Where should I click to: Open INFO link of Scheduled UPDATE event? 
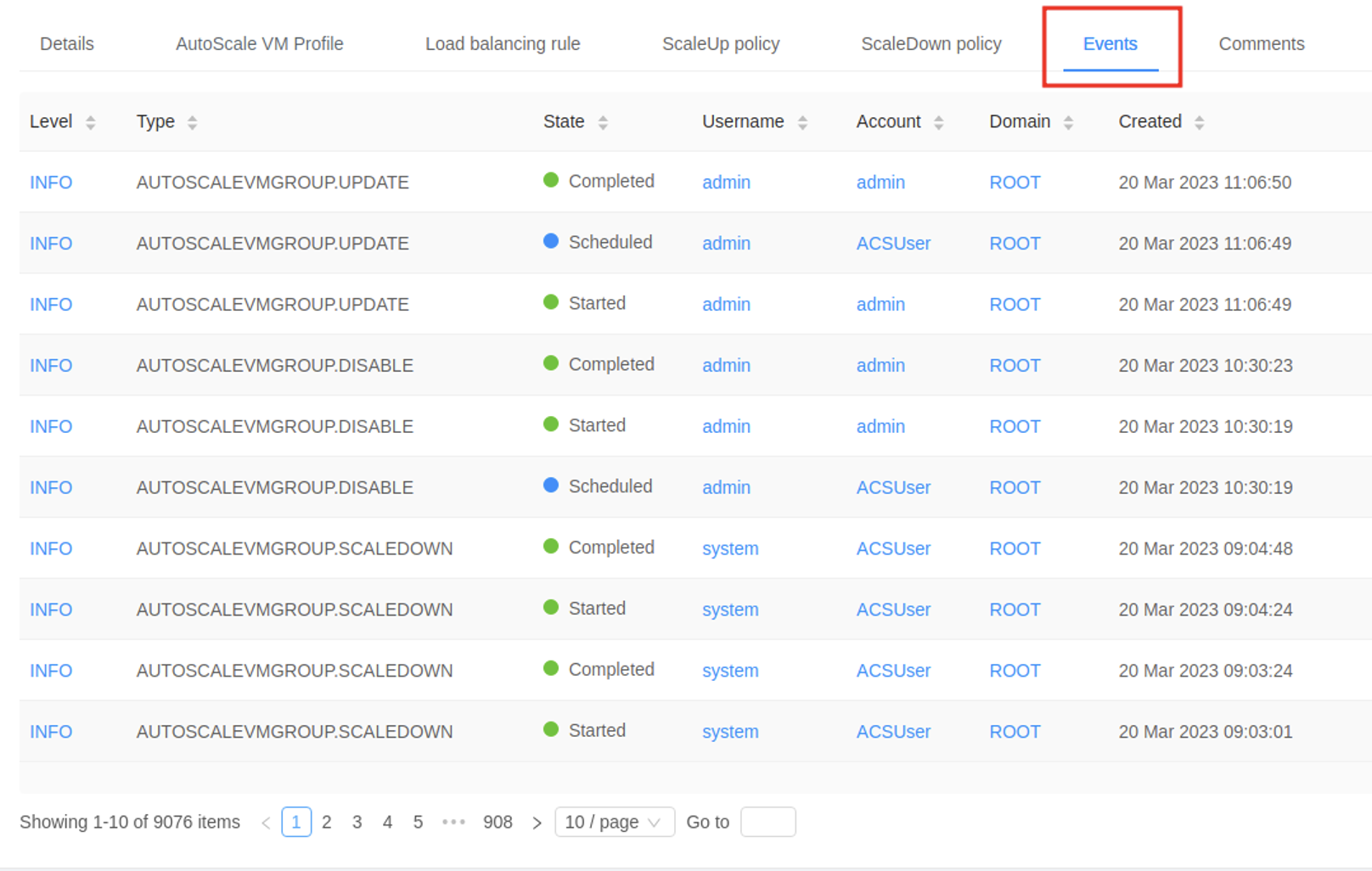[x=51, y=244]
